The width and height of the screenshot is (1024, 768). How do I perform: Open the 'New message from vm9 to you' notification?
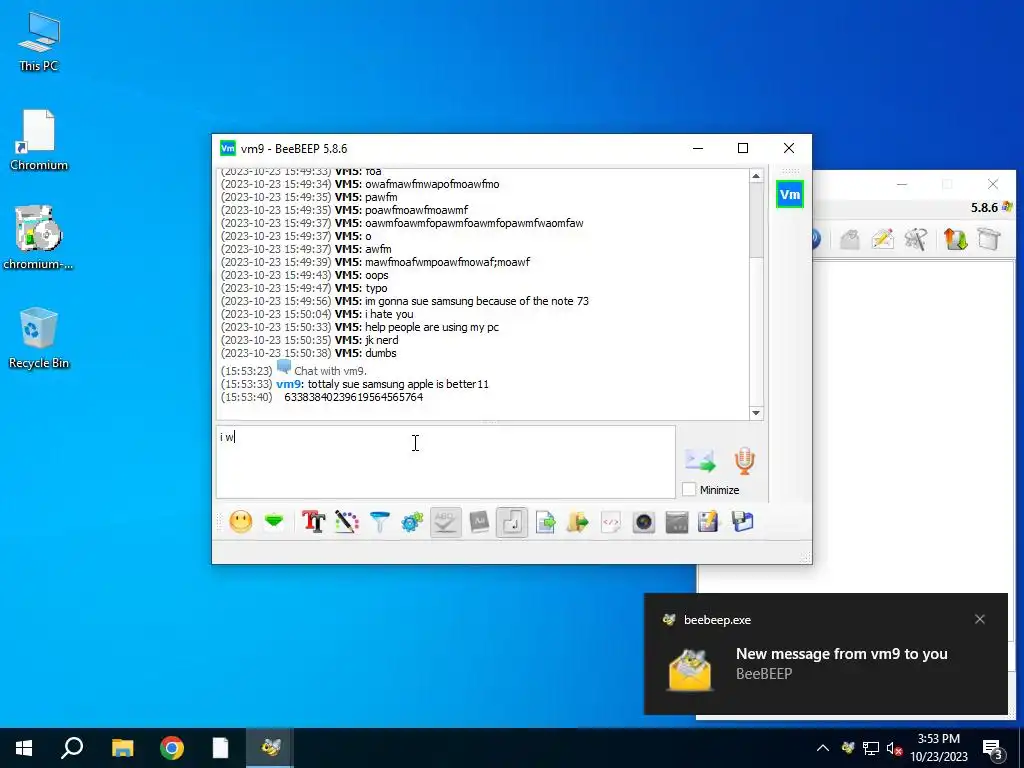click(x=825, y=654)
